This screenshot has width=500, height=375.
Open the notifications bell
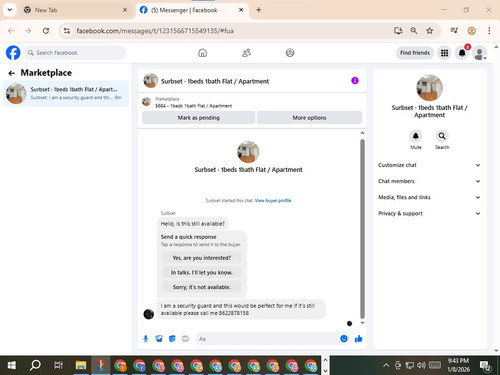pos(462,53)
